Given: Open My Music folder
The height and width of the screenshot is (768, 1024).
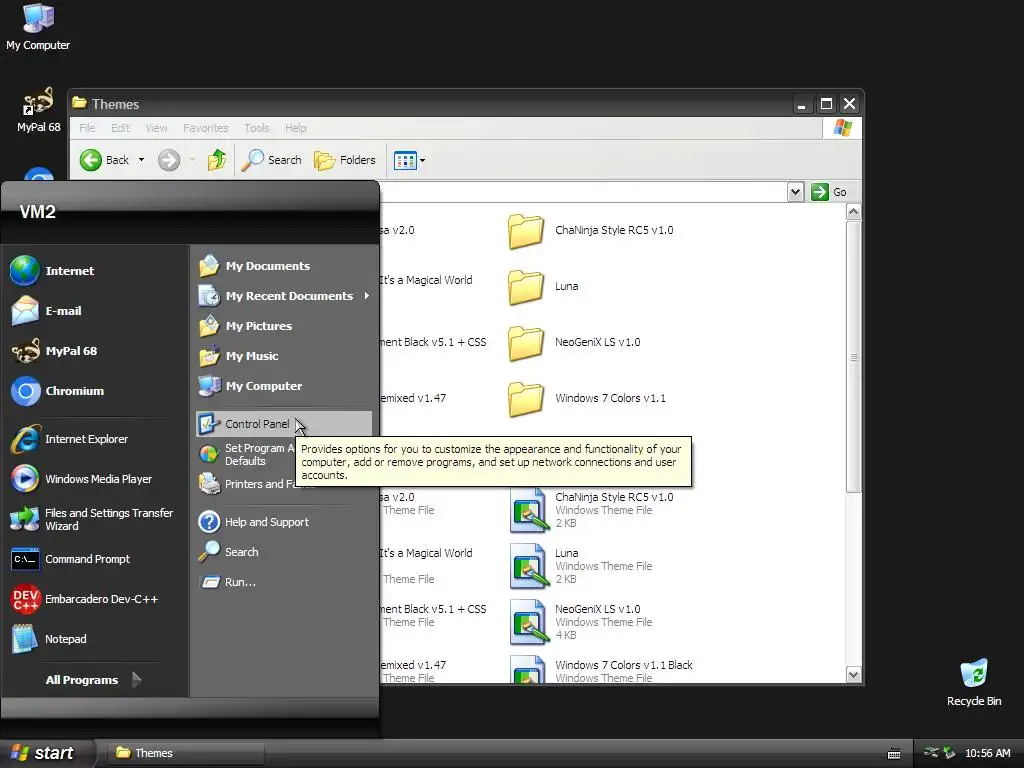Looking at the screenshot, I should [x=284, y=356].
